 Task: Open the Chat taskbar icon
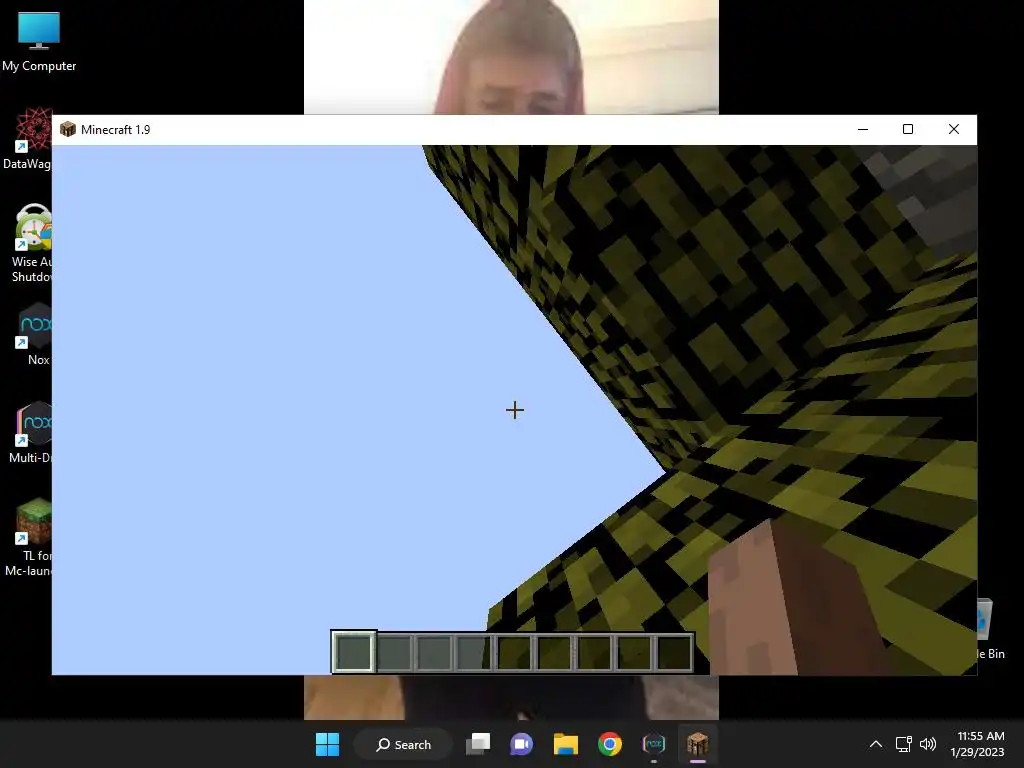[521, 744]
